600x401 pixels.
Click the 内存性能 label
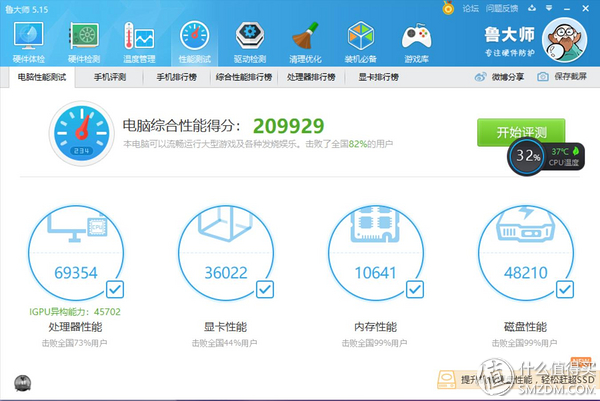(375, 327)
